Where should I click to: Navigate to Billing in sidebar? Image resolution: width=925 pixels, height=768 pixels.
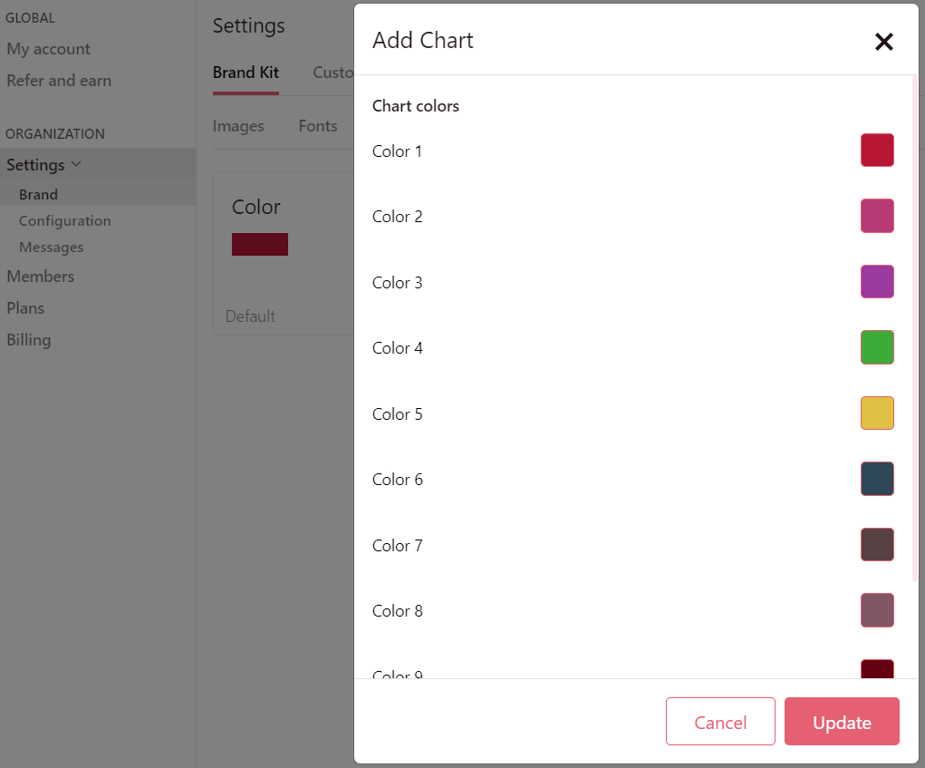point(28,340)
